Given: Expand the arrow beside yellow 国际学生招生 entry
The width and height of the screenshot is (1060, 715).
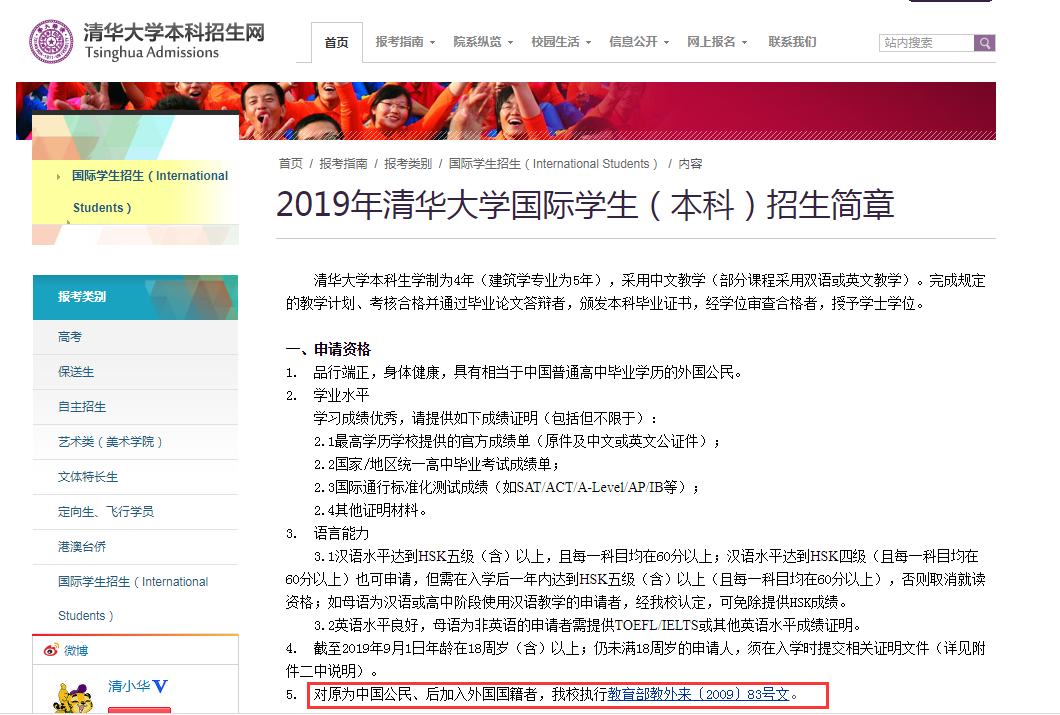Looking at the screenshot, I should tap(59, 177).
